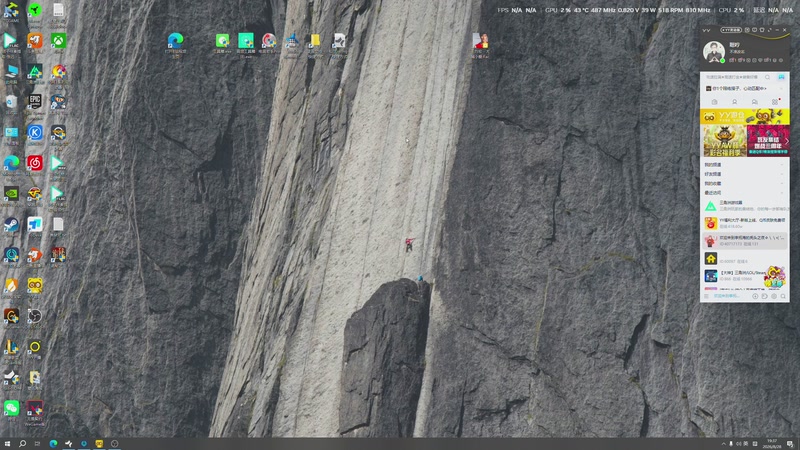Expand the 好友频道 channel group
Viewport: 800px width, 450px height.
pos(744,174)
